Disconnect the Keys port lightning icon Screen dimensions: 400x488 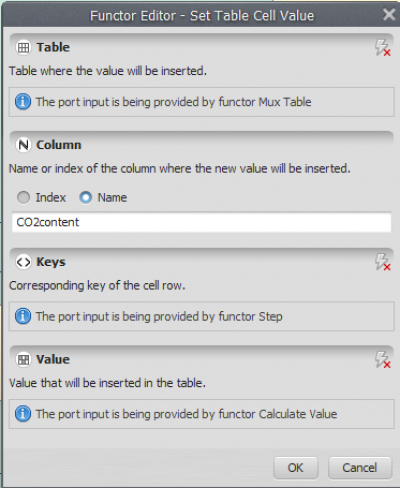(x=382, y=262)
